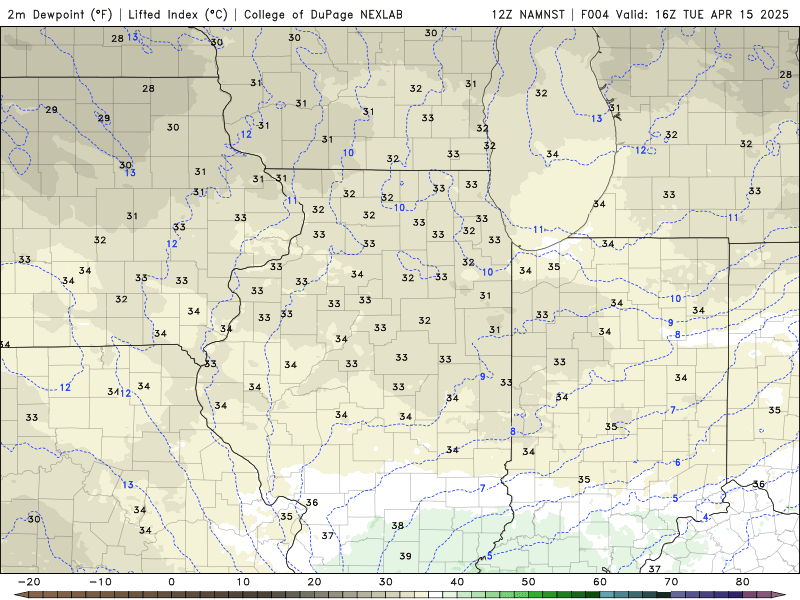Click the right end arrow of the color bar
Image resolution: width=800 pixels, height=600 pixels.
(779, 595)
